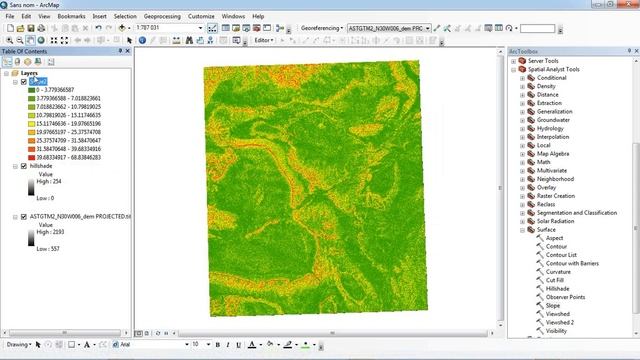Select the Zoom Out tool
This screenshot has height=360, width=640.
[20, 40]
